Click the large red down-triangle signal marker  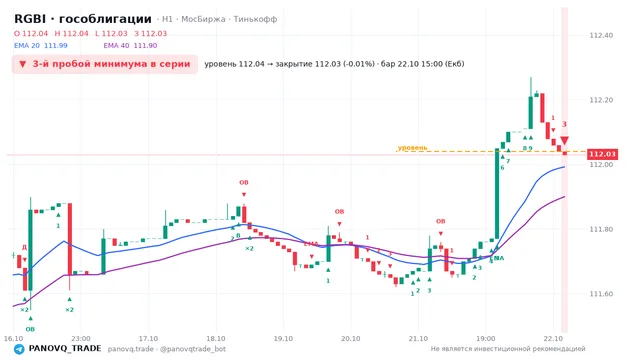564,140
